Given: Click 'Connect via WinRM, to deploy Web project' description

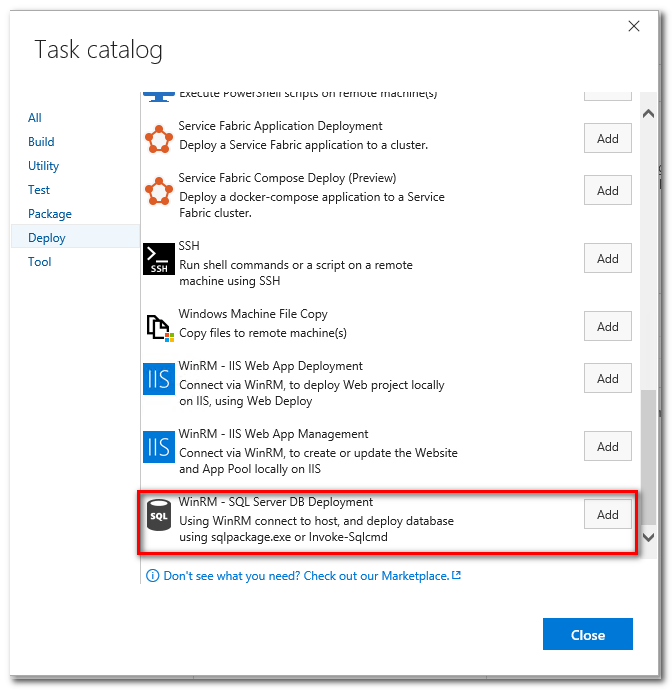Looking at the screenshot, I should click(x=312, y=393).
